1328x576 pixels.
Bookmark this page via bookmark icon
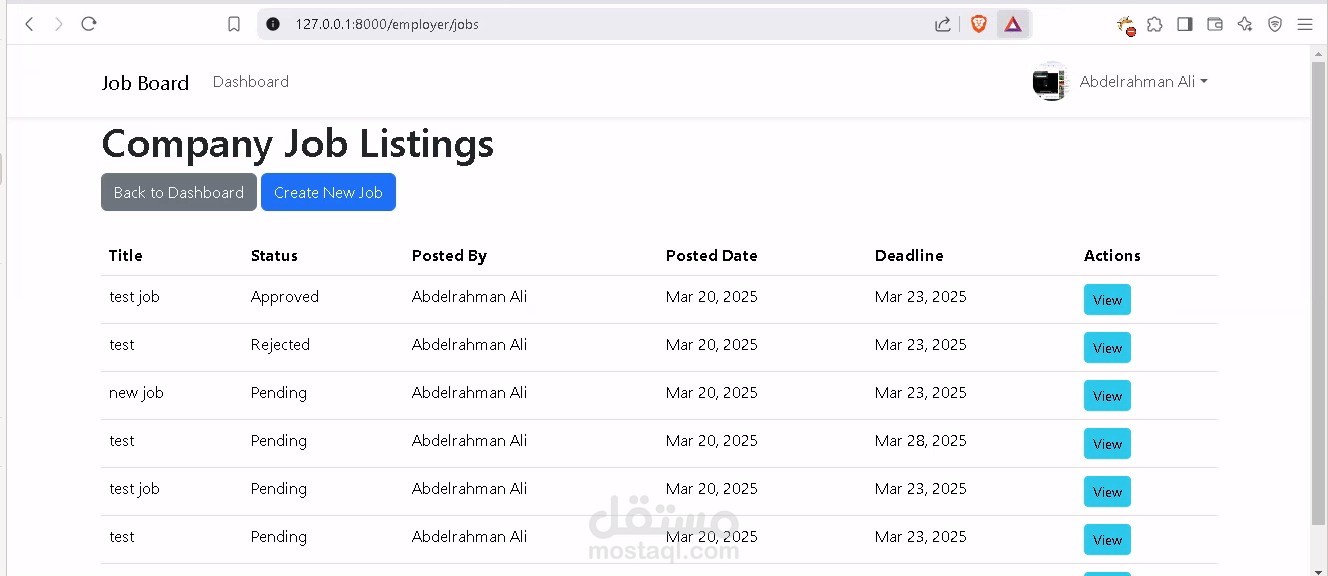pos(234,24)
